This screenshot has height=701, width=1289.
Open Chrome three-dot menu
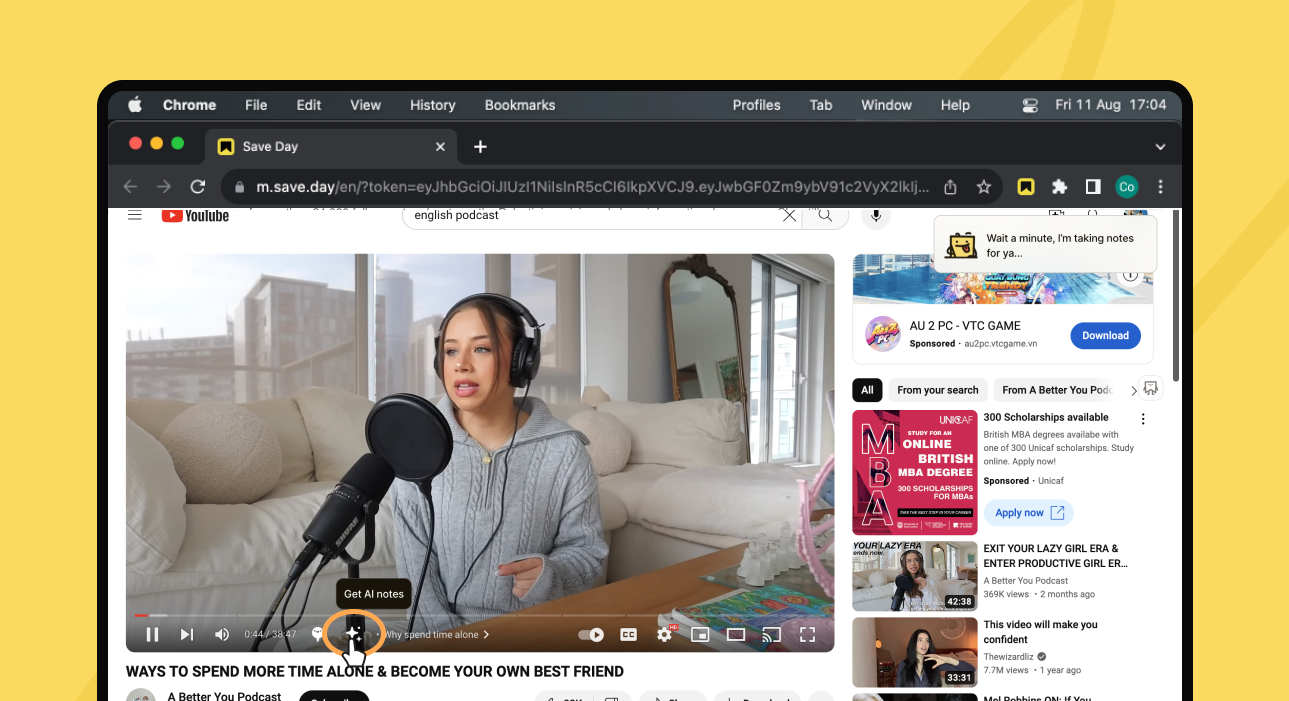pyautogui.click(x=1160, y=187)
